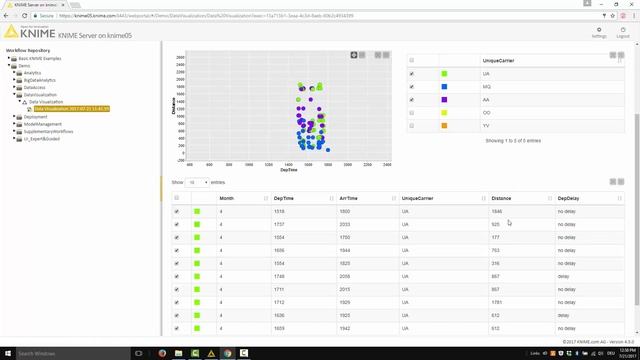Open Windows Start menu

[x=8, y=353]
